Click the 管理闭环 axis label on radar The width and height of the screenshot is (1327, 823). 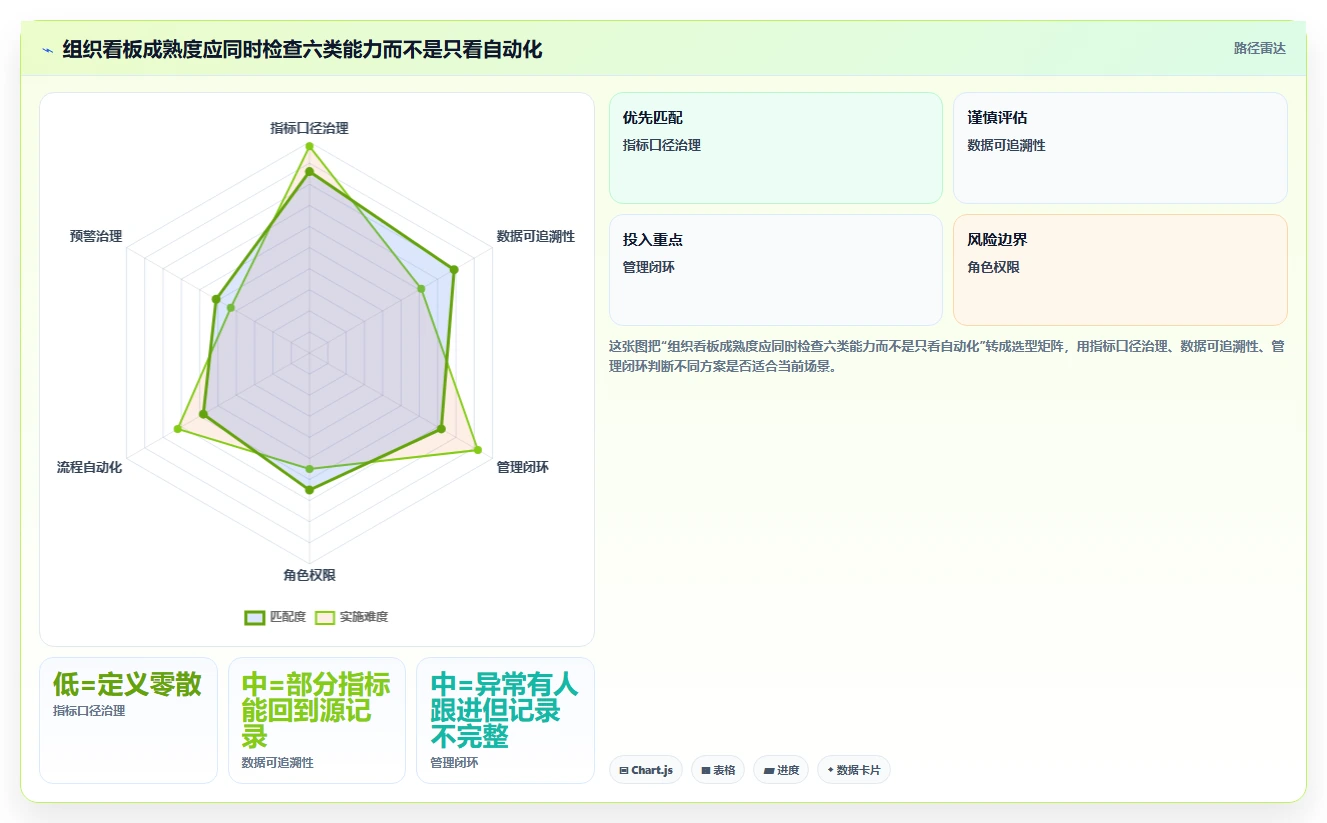tap(522, 467)
